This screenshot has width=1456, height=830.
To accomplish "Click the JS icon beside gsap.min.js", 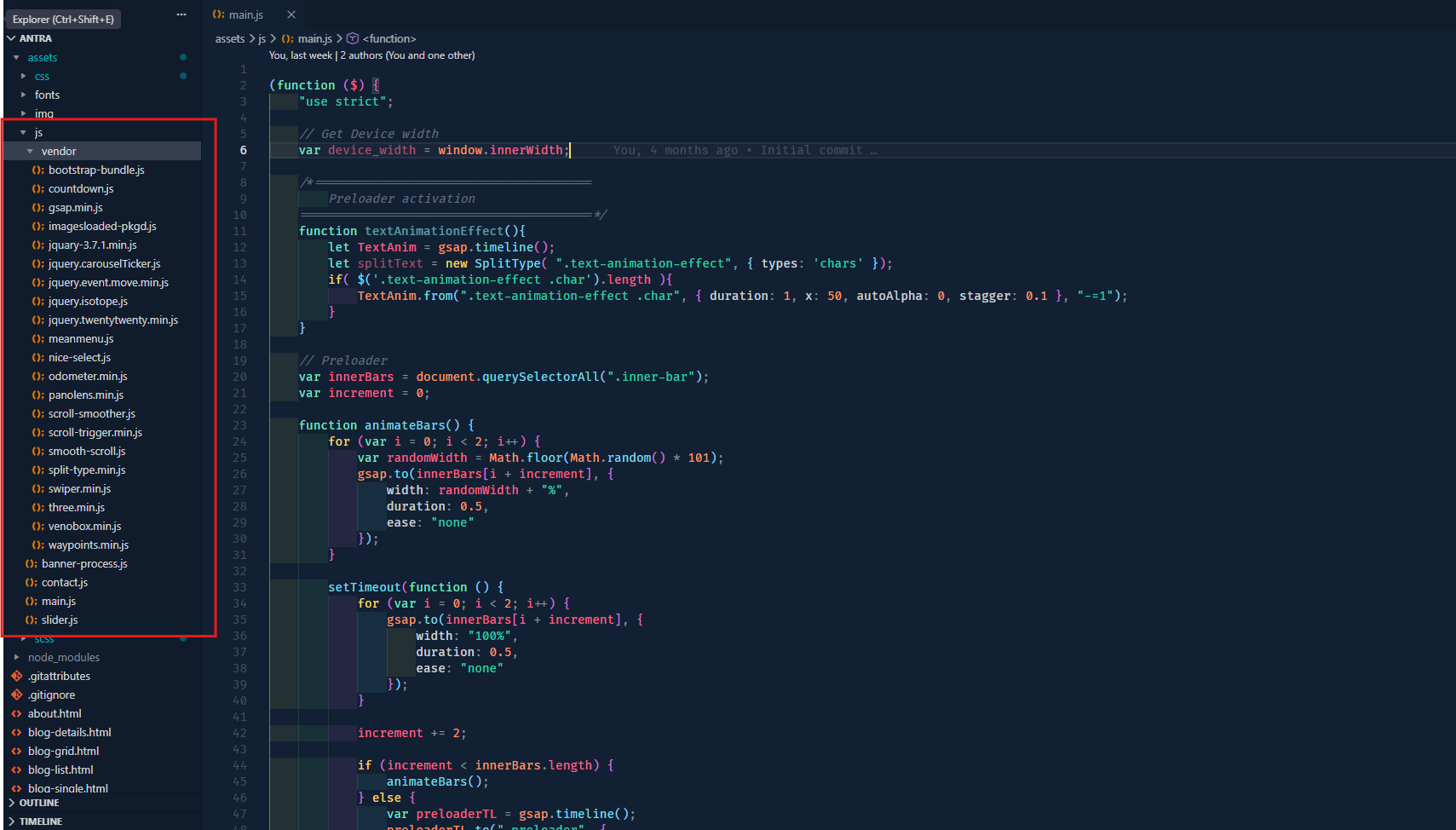I will click(37, 207).
